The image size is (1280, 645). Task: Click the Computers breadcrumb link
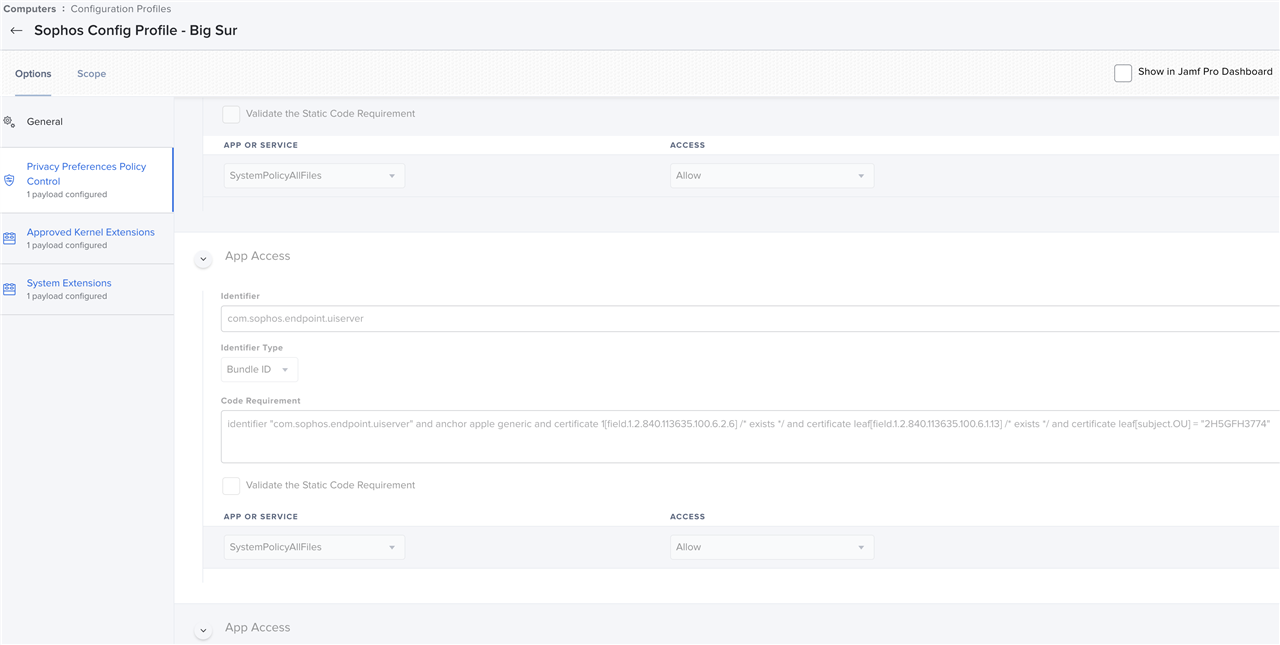(30, 9)
